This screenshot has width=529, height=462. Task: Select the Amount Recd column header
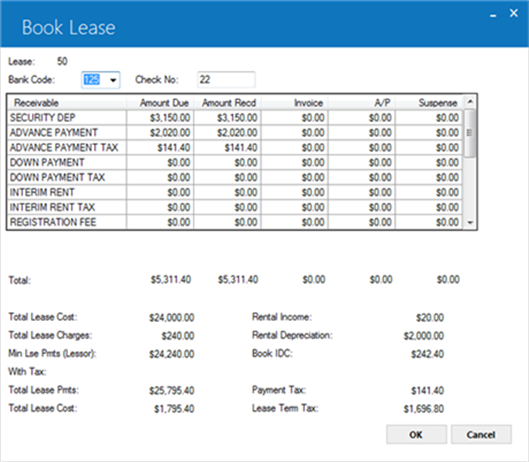(x=227, y=103)
